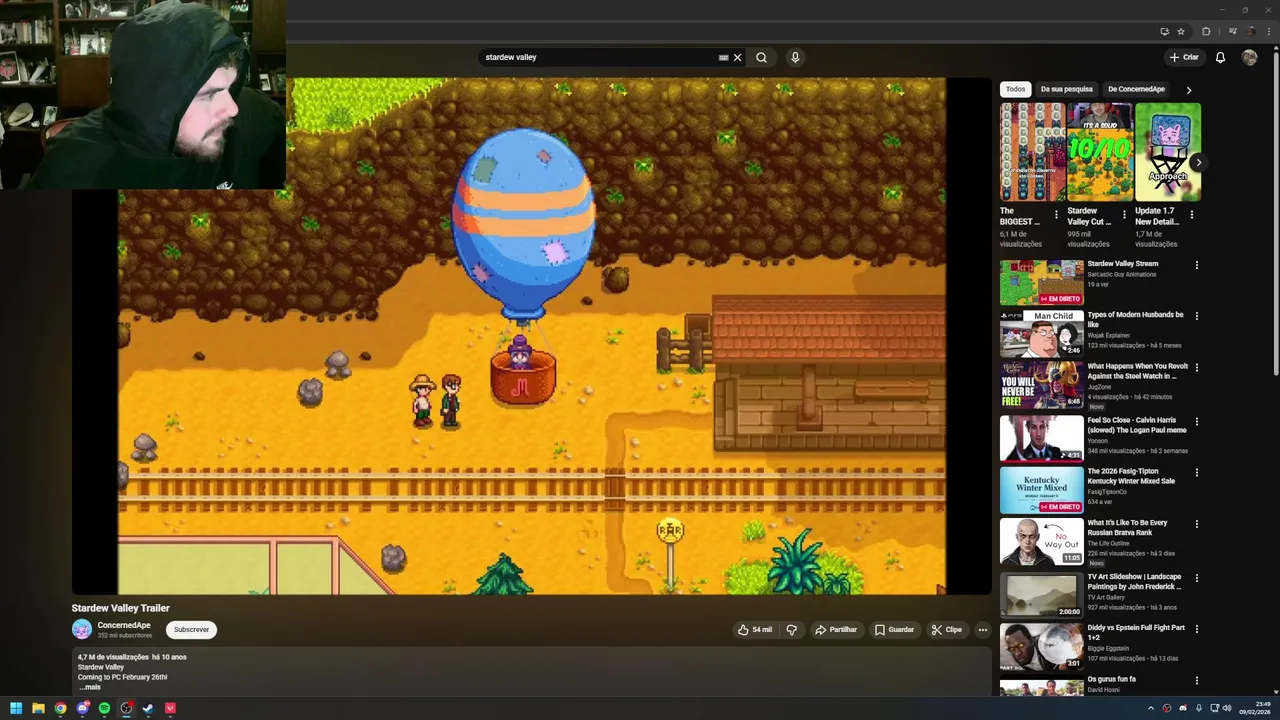
Task: Open YouTube notifications bell
Action: point(1220,57)
